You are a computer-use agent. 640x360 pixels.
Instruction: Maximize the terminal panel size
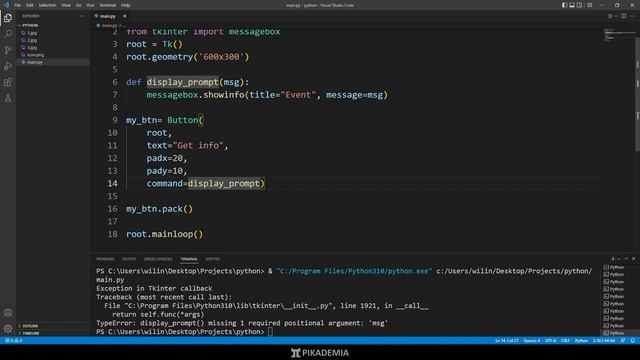(626, 259)
